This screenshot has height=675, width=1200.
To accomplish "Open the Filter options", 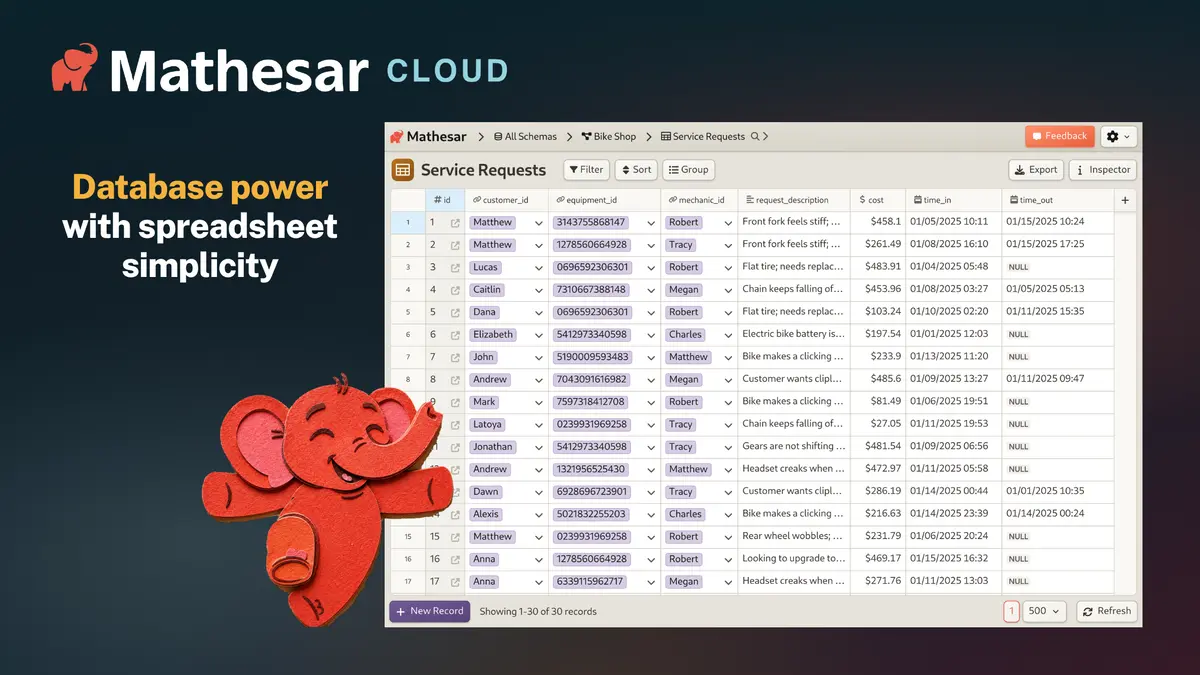I will (x=586, y=170).
